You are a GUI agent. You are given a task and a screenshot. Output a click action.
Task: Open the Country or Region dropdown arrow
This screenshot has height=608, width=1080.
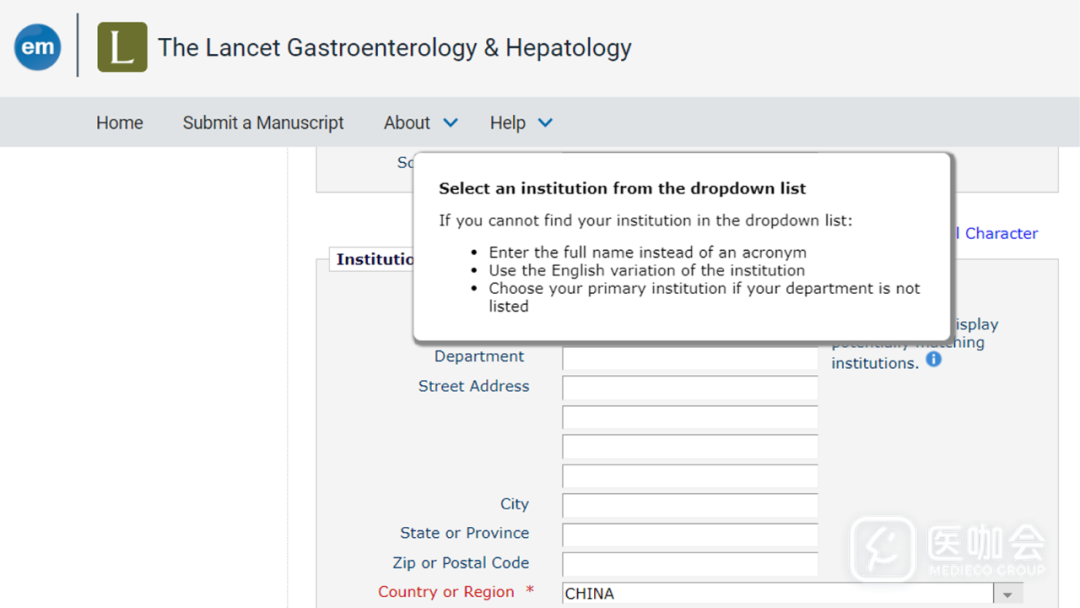coord(1008,594)
